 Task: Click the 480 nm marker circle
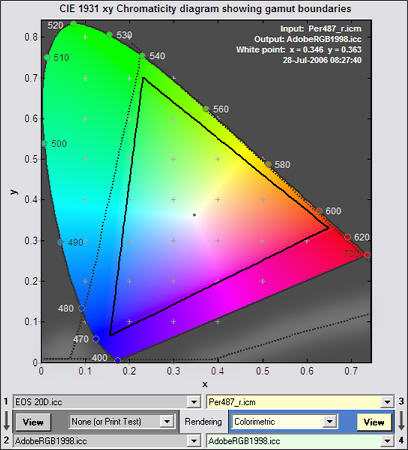click(x=82, y=308)
